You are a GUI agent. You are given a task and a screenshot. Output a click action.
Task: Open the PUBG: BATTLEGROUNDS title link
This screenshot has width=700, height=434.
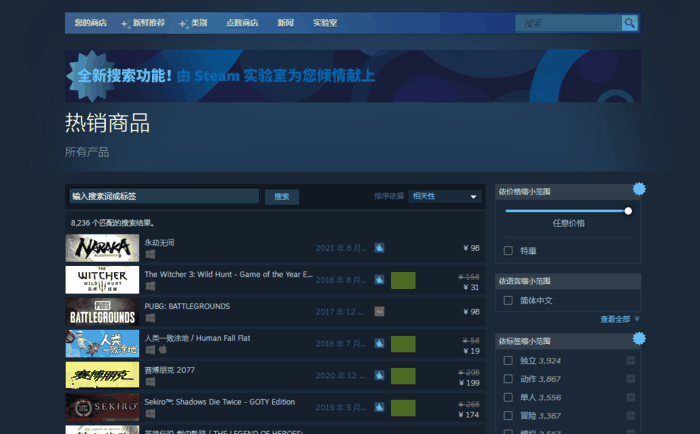[187, 306]
